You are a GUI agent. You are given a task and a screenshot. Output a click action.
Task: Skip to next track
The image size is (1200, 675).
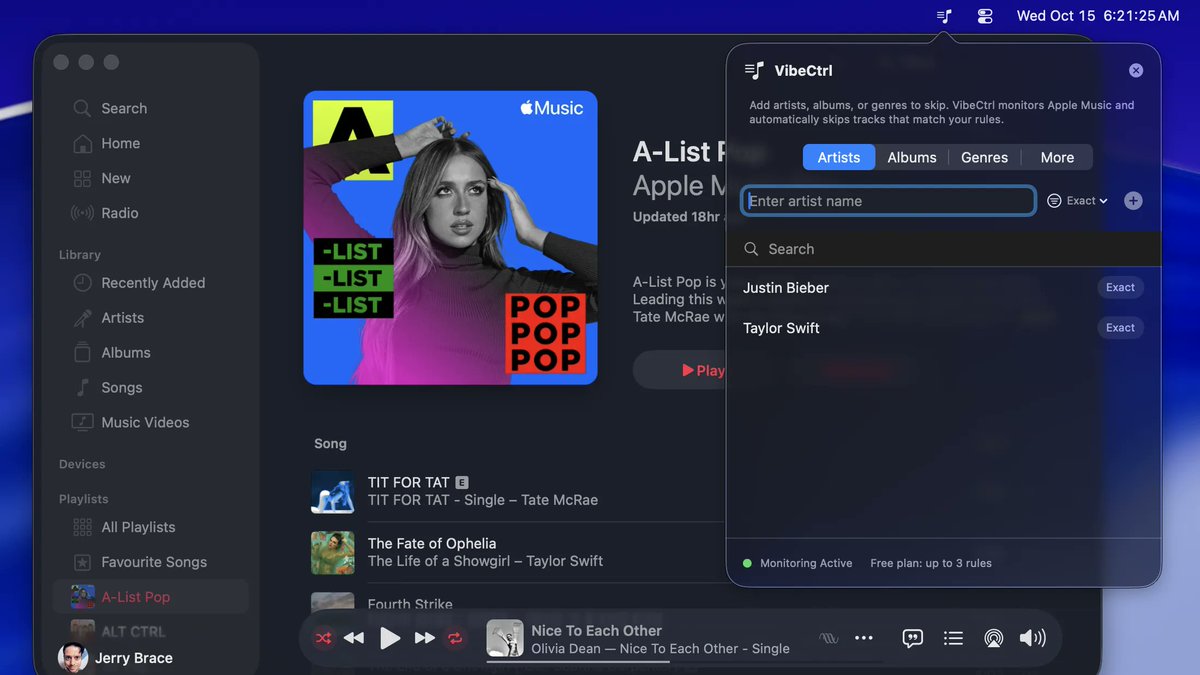(425, 638)
